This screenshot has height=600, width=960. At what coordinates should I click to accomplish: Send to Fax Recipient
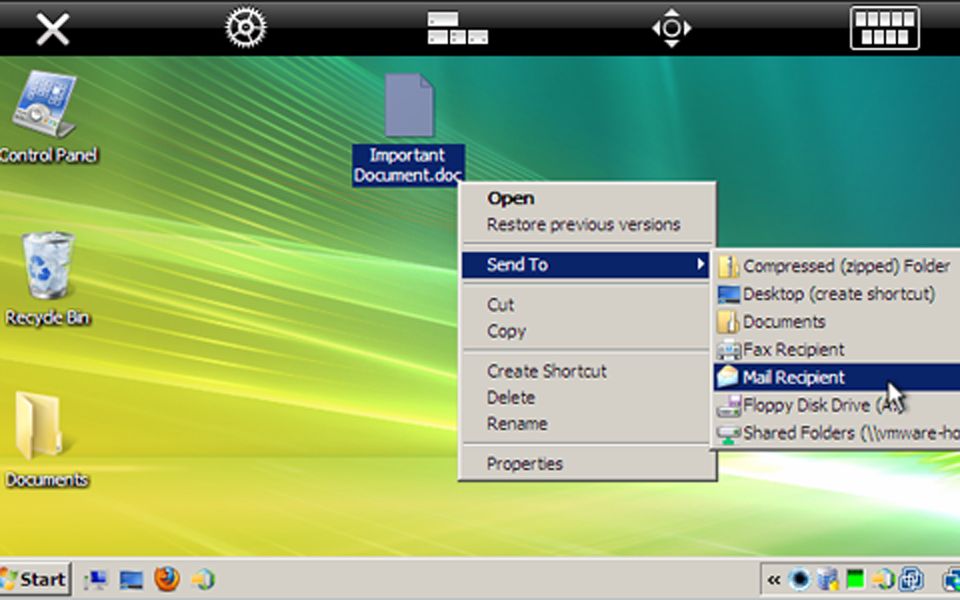(x=837, y=350)
